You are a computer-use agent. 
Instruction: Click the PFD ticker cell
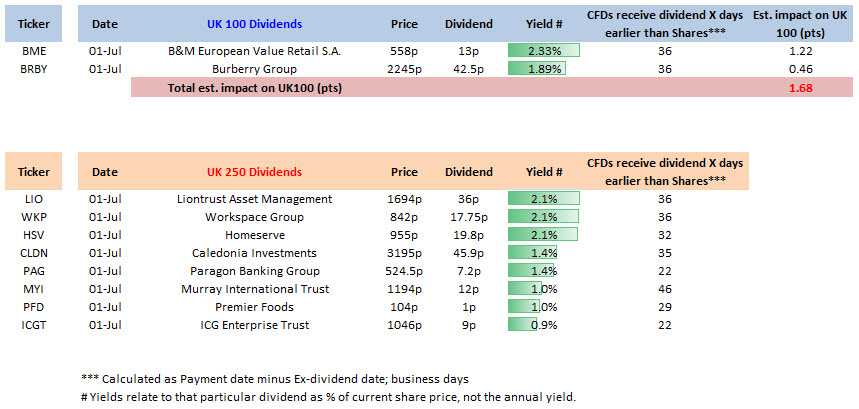coord(33,307)
